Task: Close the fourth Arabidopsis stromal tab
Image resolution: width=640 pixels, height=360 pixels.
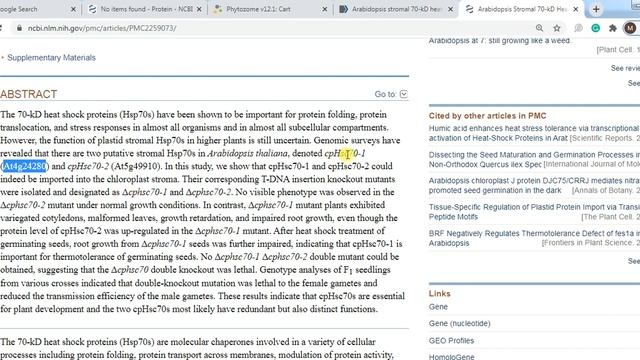Action: point(450,9)
